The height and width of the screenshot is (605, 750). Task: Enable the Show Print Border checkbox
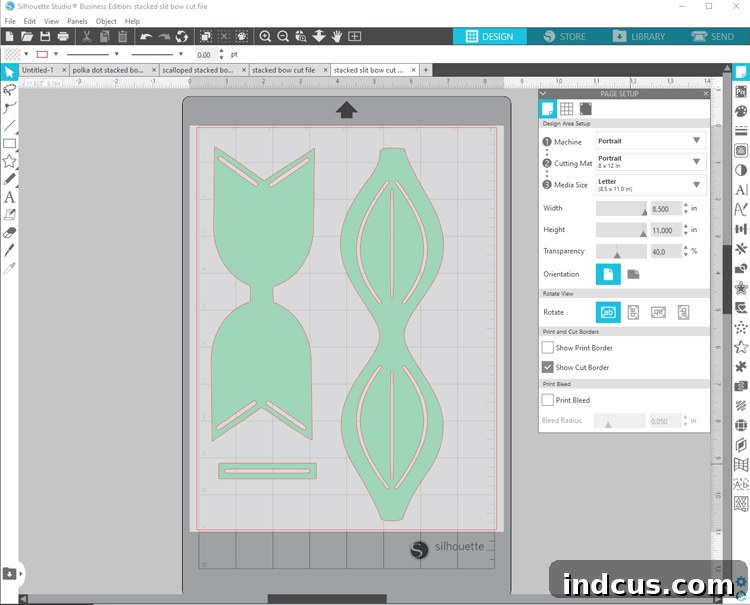(548, 348)
